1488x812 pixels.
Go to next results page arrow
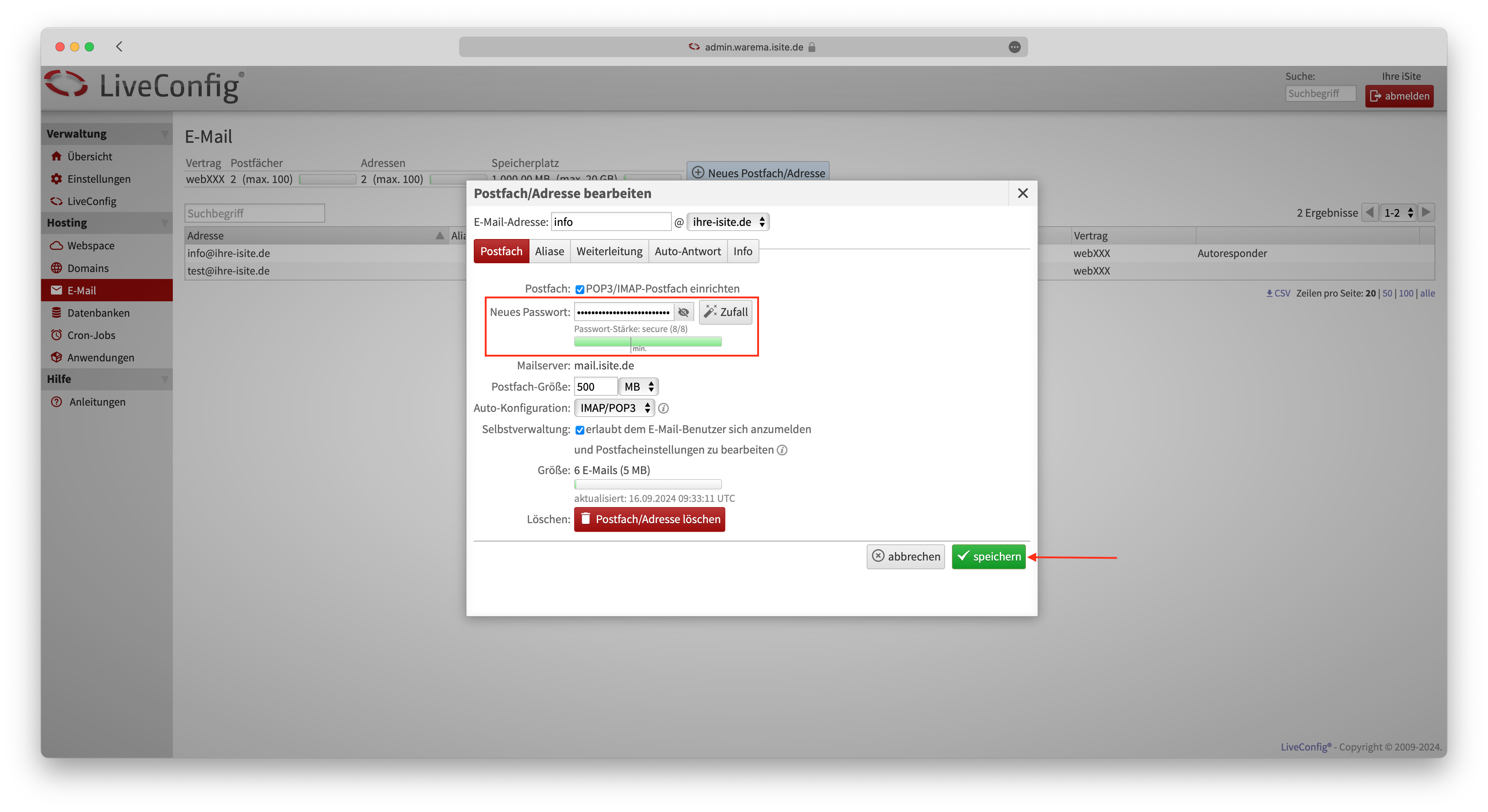pos(1426,213)
